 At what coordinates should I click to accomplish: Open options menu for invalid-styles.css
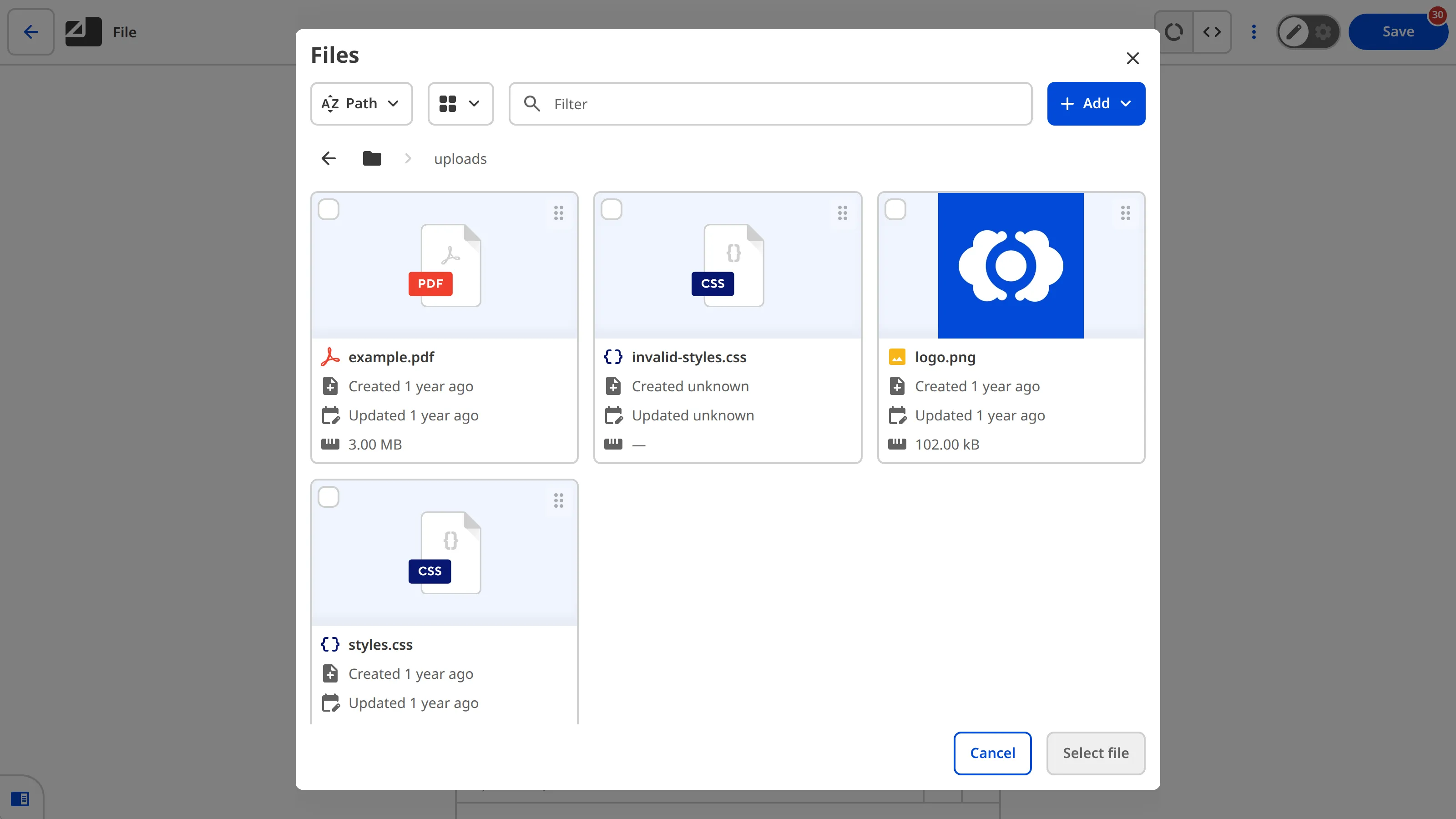(842, 212)
